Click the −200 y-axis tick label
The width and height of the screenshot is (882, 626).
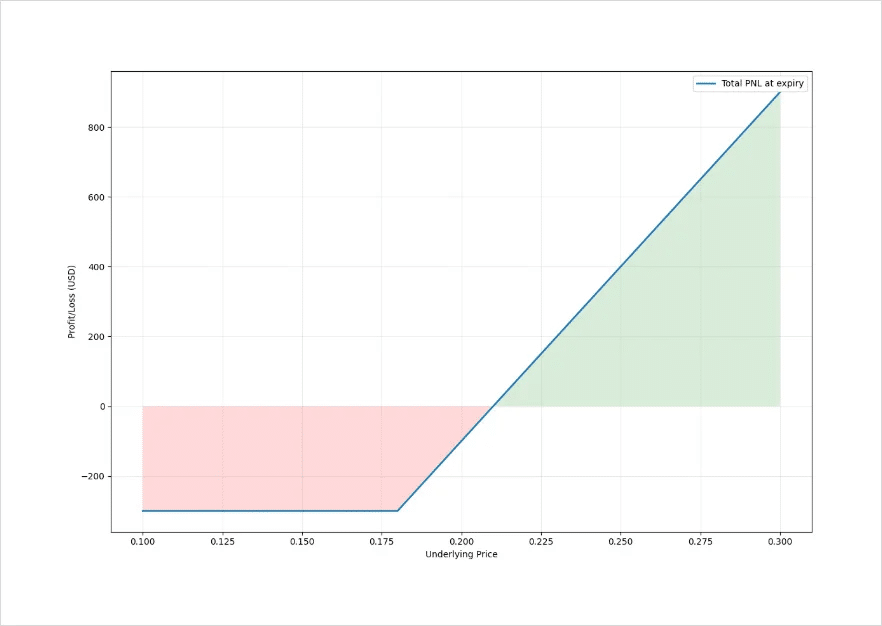[x=93, y=477]
